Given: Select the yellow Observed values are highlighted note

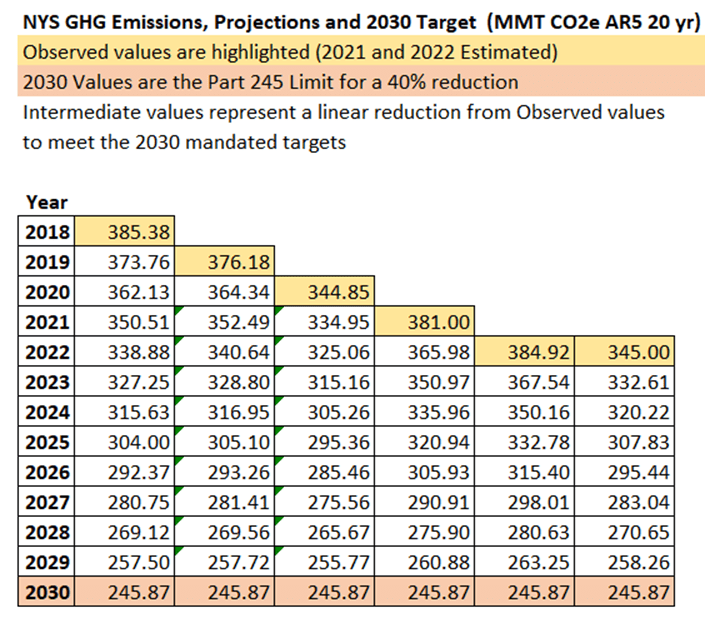Looking at the screenshot, I should pos(290,52).
